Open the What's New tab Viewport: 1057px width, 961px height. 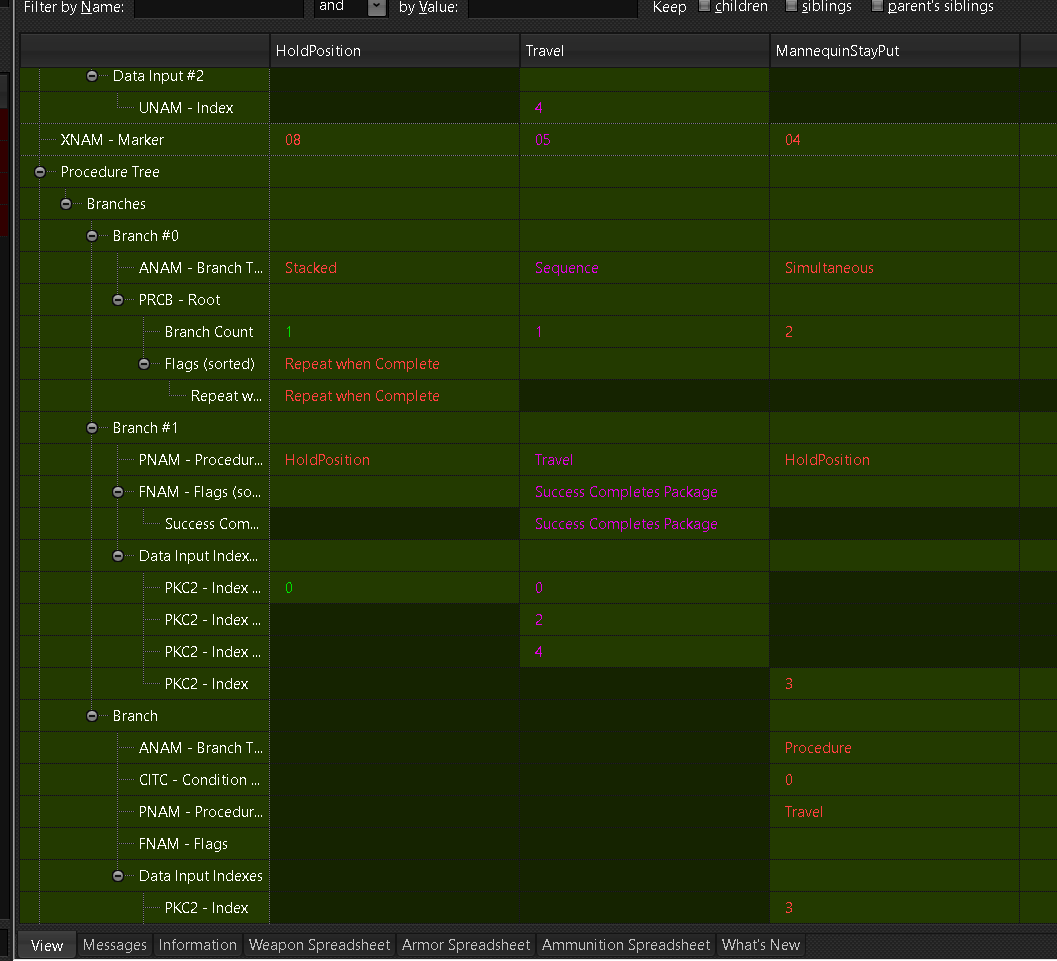click(761, 945)
